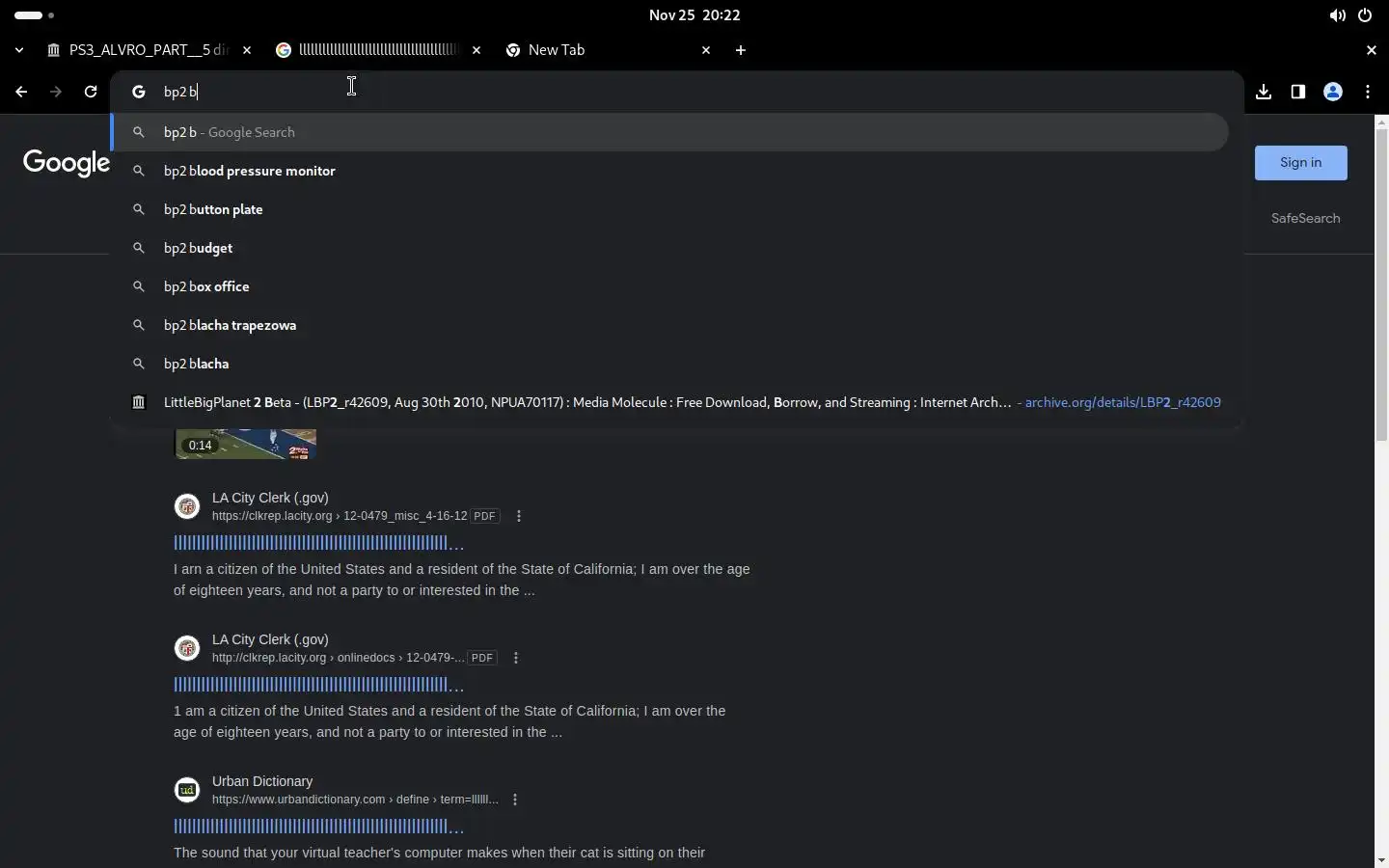Click the search icon beside 'bp2 blacha'
1389x868 pixels.
139,364
